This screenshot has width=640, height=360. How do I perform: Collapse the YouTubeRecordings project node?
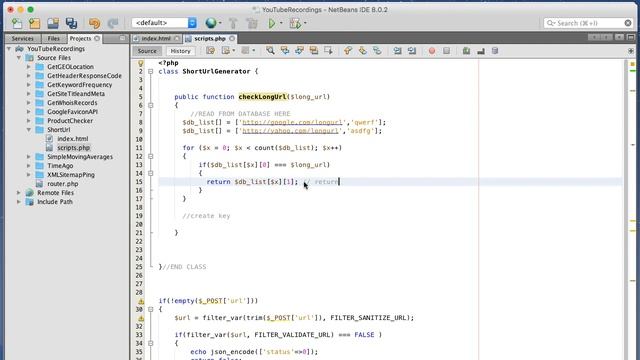pyautogui.click(x=9, y=49)
